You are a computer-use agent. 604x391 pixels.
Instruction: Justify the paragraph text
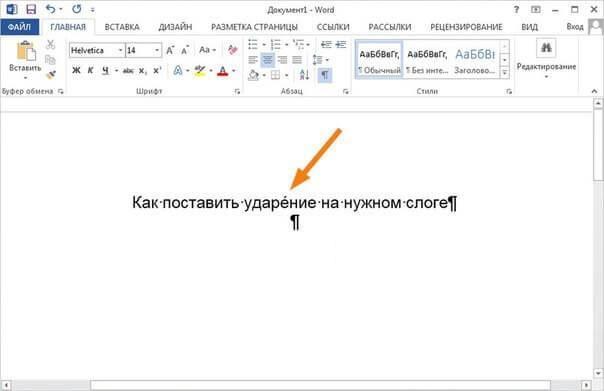[297, 60]
